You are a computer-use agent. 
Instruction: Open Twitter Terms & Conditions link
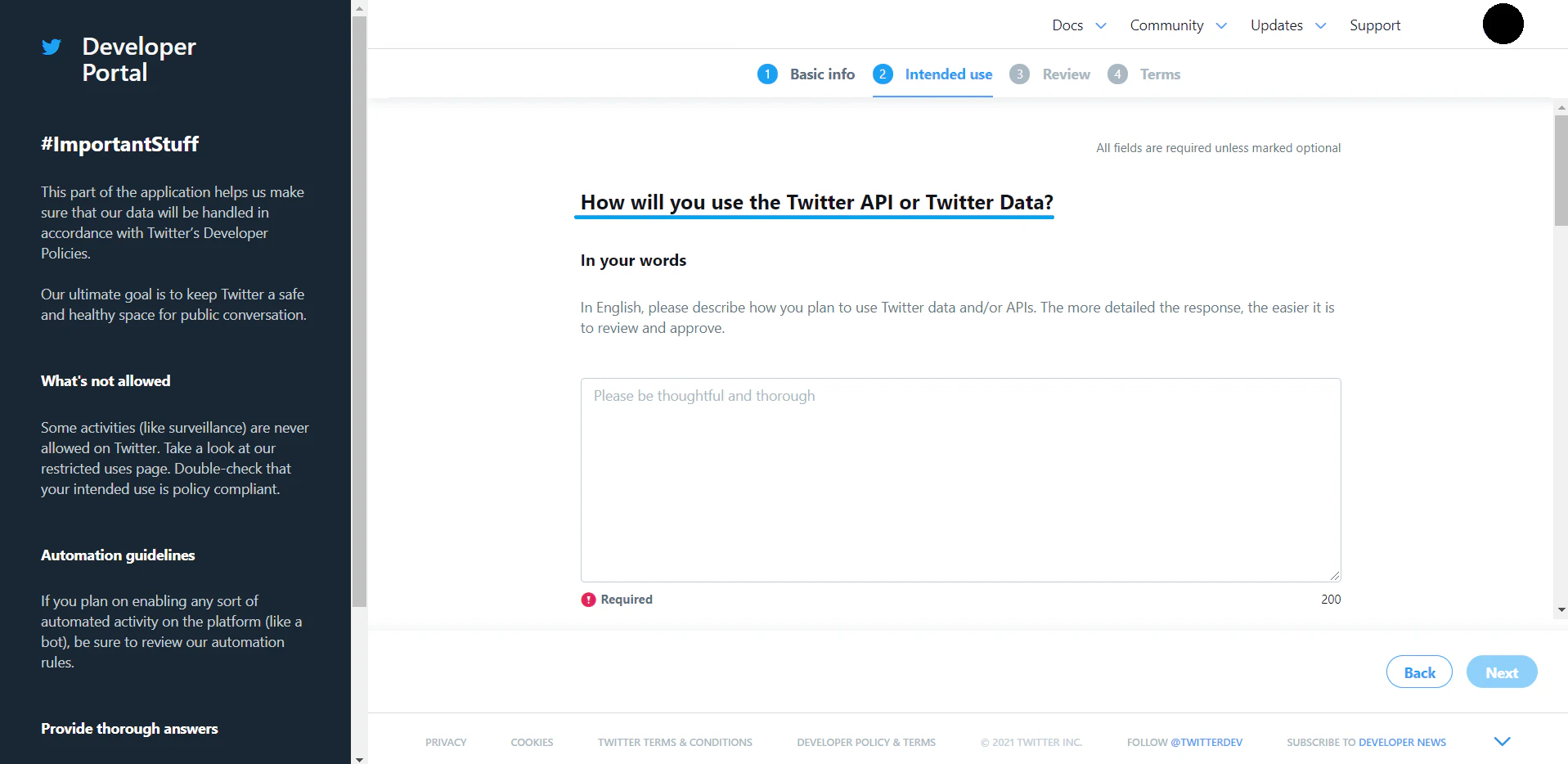[675, 743]
